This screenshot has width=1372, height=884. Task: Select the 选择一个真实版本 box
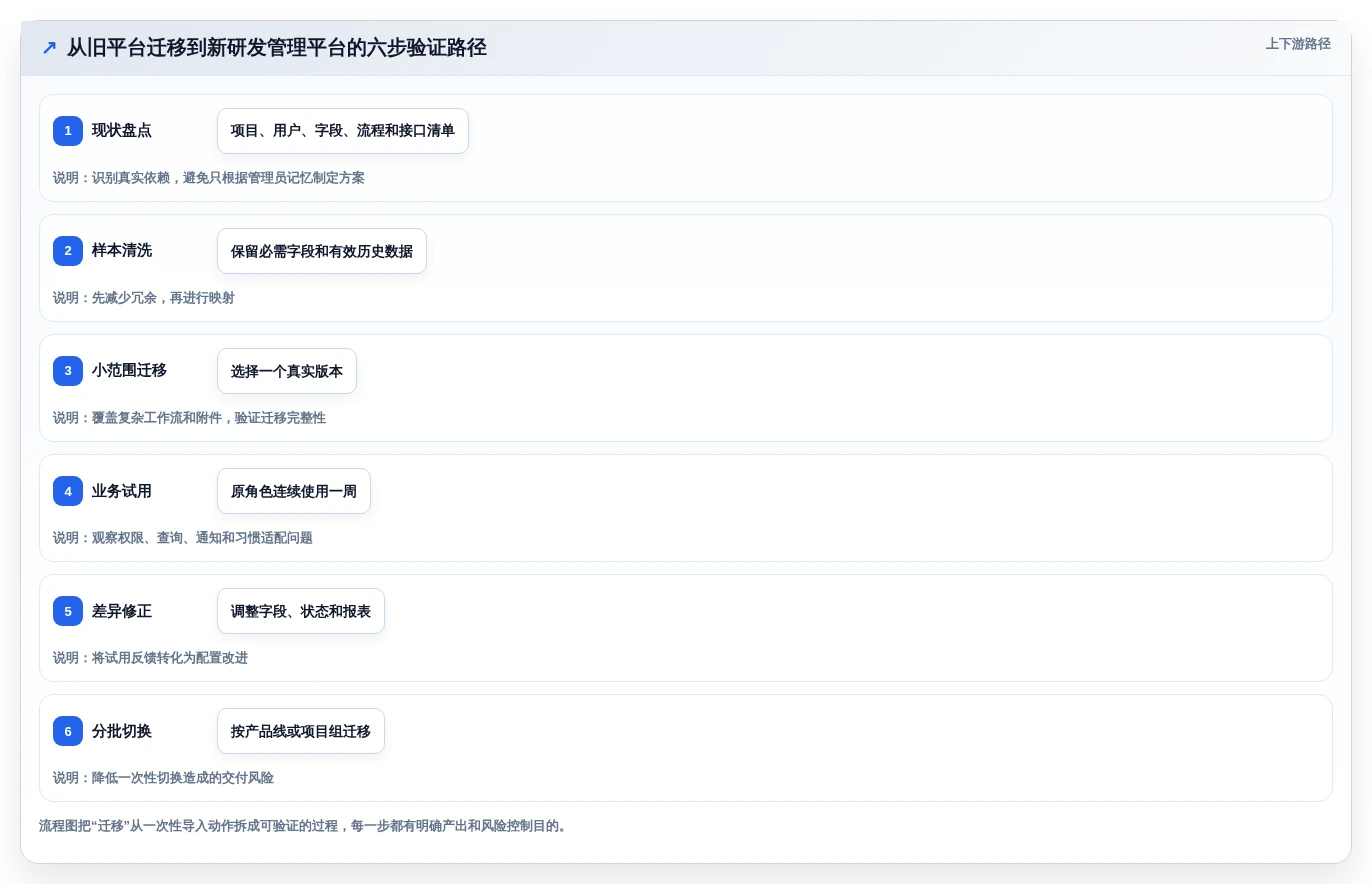pyautogui.click(x=287, y=371)
